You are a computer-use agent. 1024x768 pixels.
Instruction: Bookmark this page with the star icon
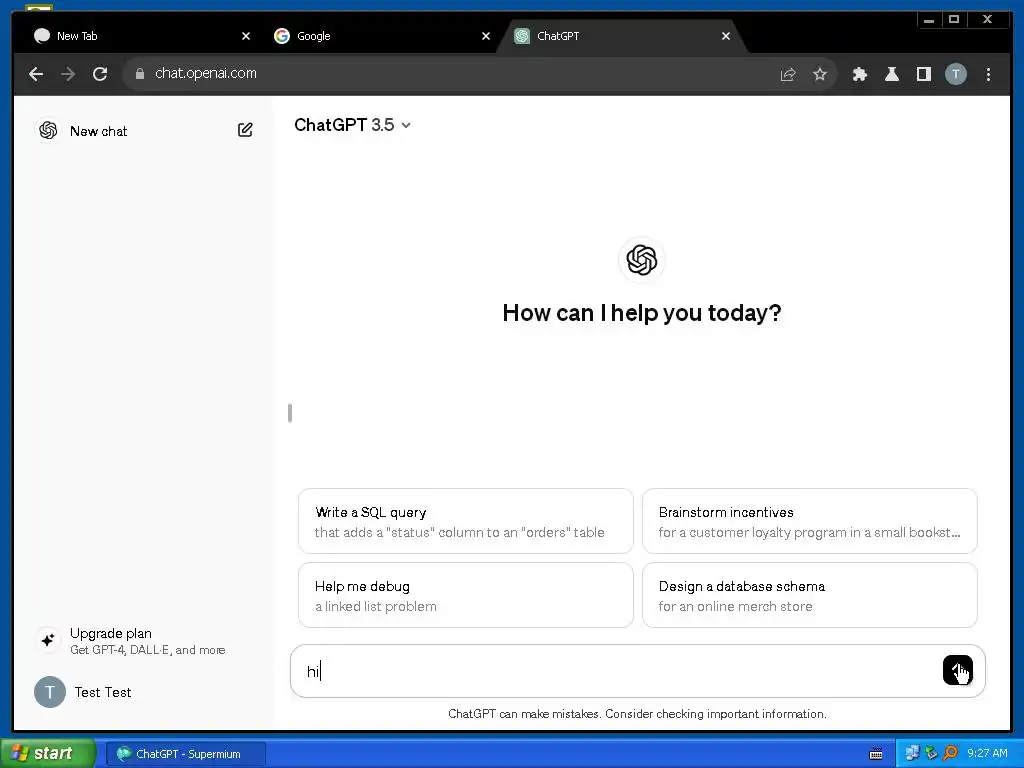point(820,74)
